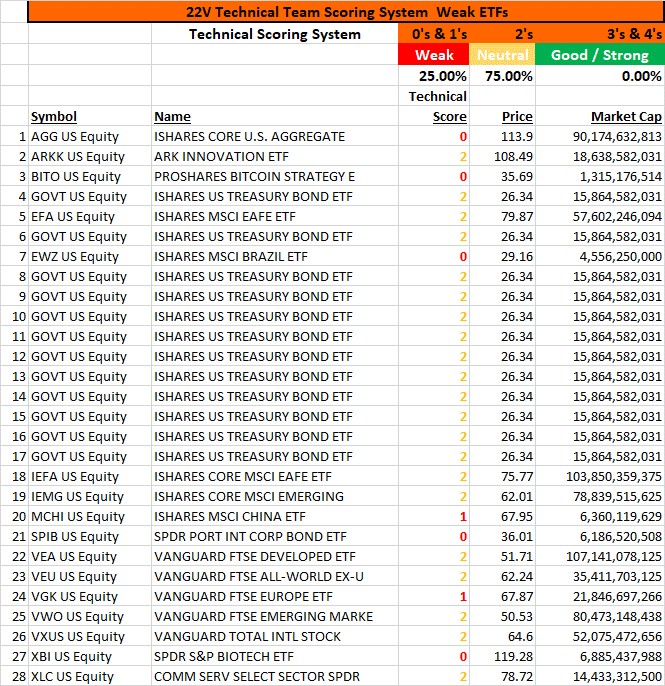The width and height of the screenshot is (665, 686).
Task: Select the 'ARKK US Equity' symbol cell
Action: [x=90, y=157]
